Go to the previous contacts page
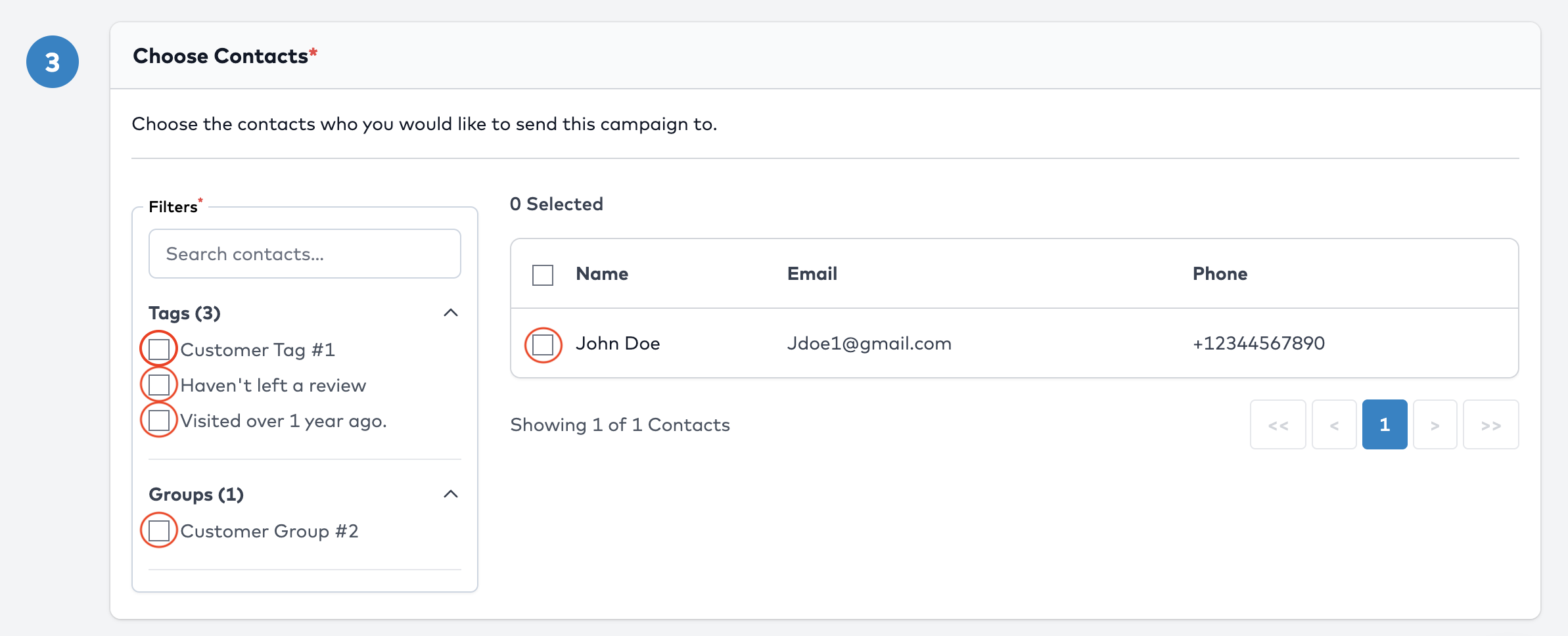The width and height of the screenshot is (1568, 636). click(1334, 425)
